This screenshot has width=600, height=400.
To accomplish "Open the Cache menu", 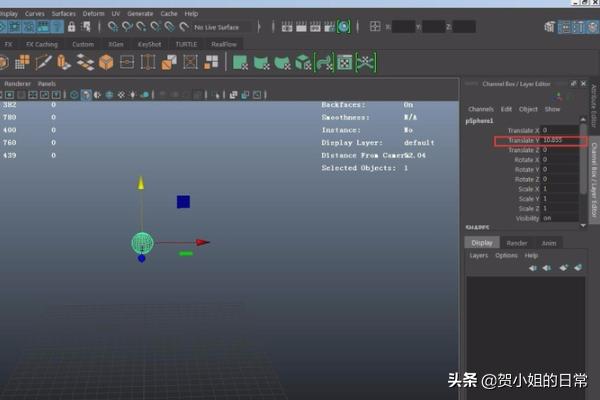I will point(169,14).
